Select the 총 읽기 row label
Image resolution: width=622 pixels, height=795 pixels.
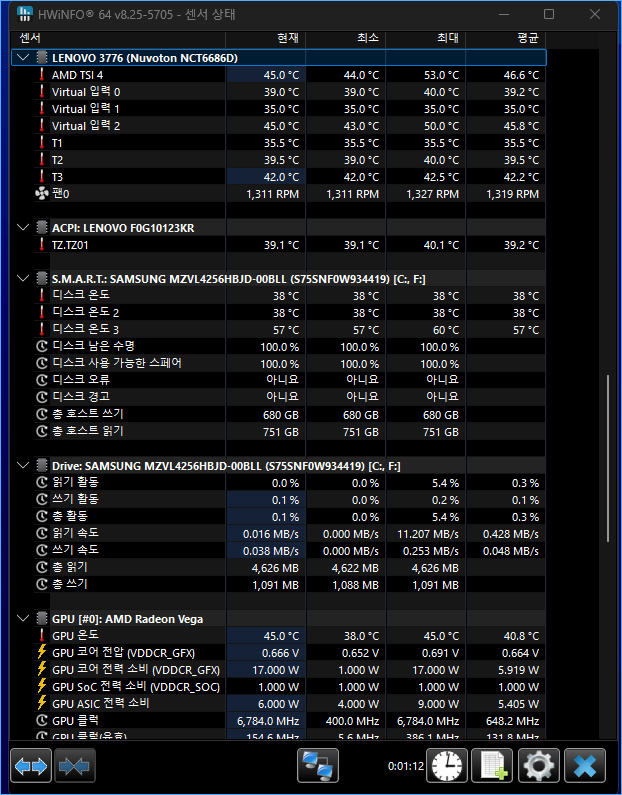pyautogui.click(x=70, y=568)
